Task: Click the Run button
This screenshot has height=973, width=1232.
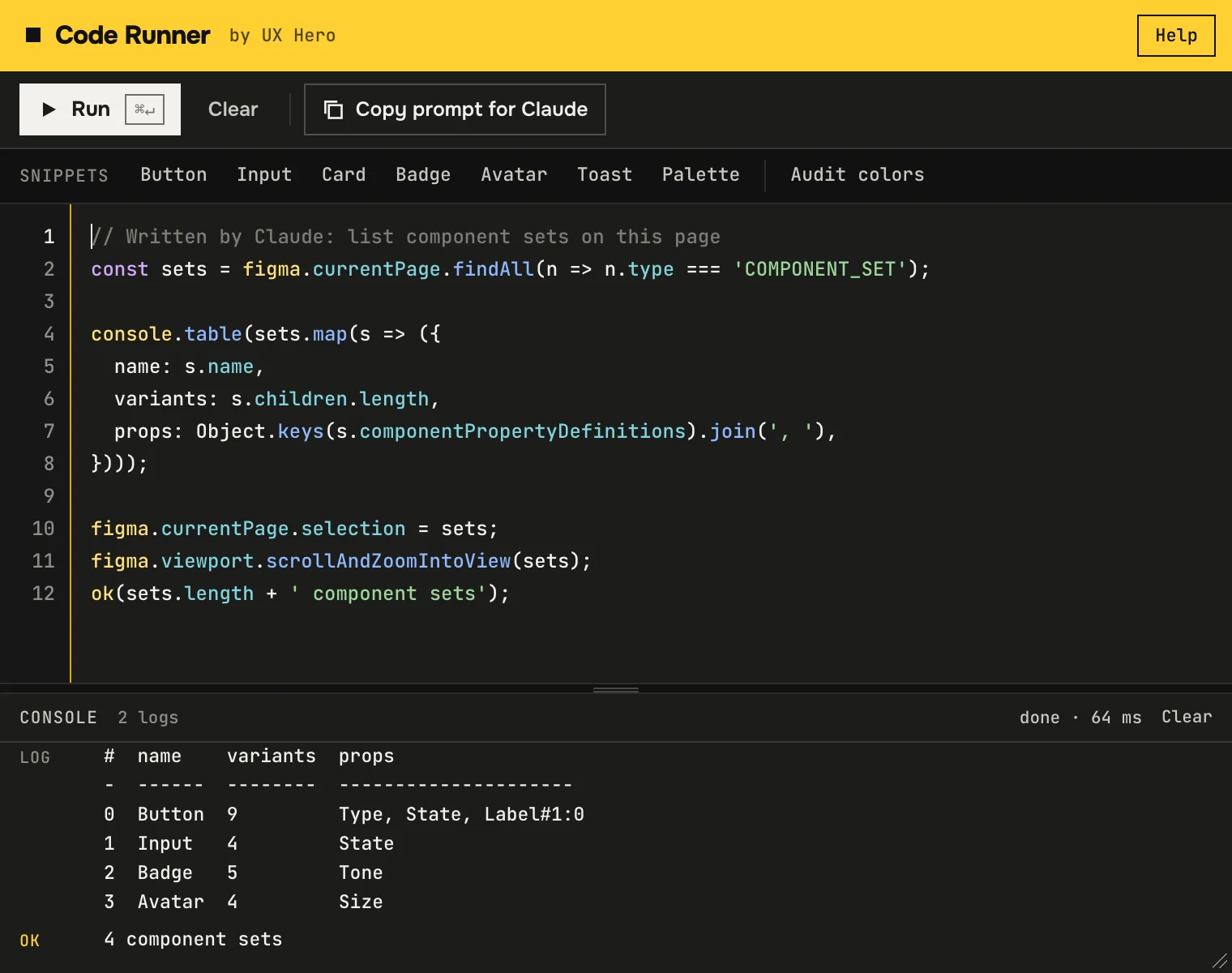Action: pos(100,109)
